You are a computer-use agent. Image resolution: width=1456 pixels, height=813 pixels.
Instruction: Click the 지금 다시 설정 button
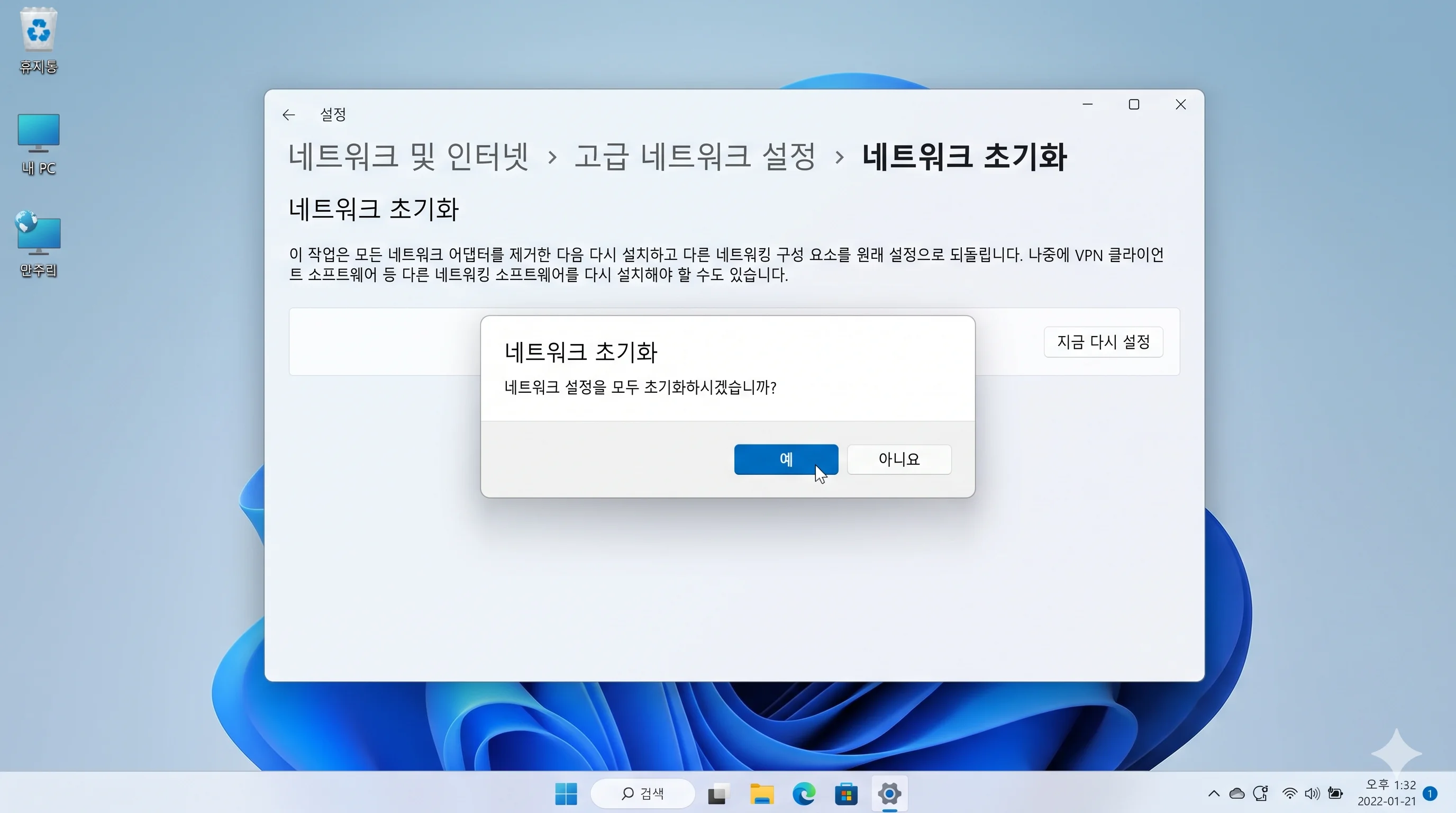click(1103, 341)
